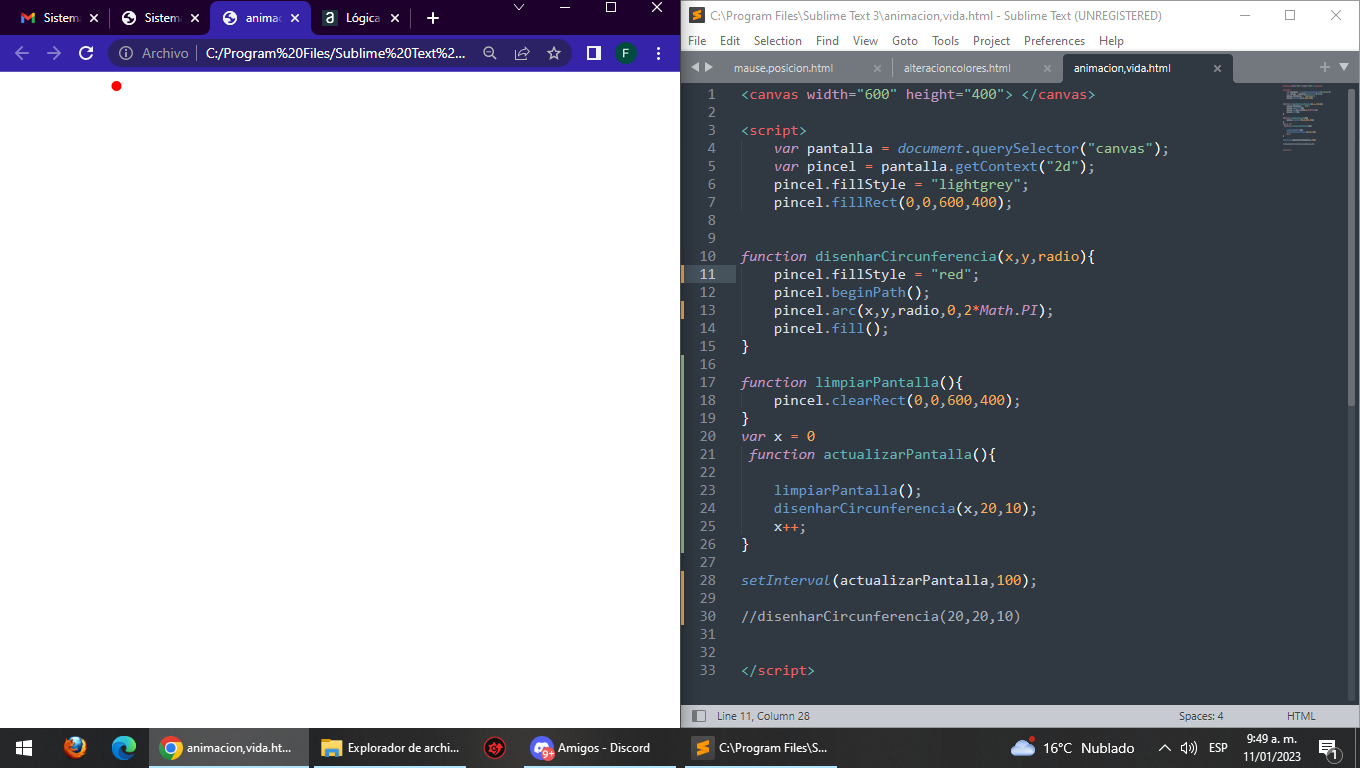Open Sublime Text taskbar item
The height and width of the screenshot is (768, 1360).
tap(762, 748)
